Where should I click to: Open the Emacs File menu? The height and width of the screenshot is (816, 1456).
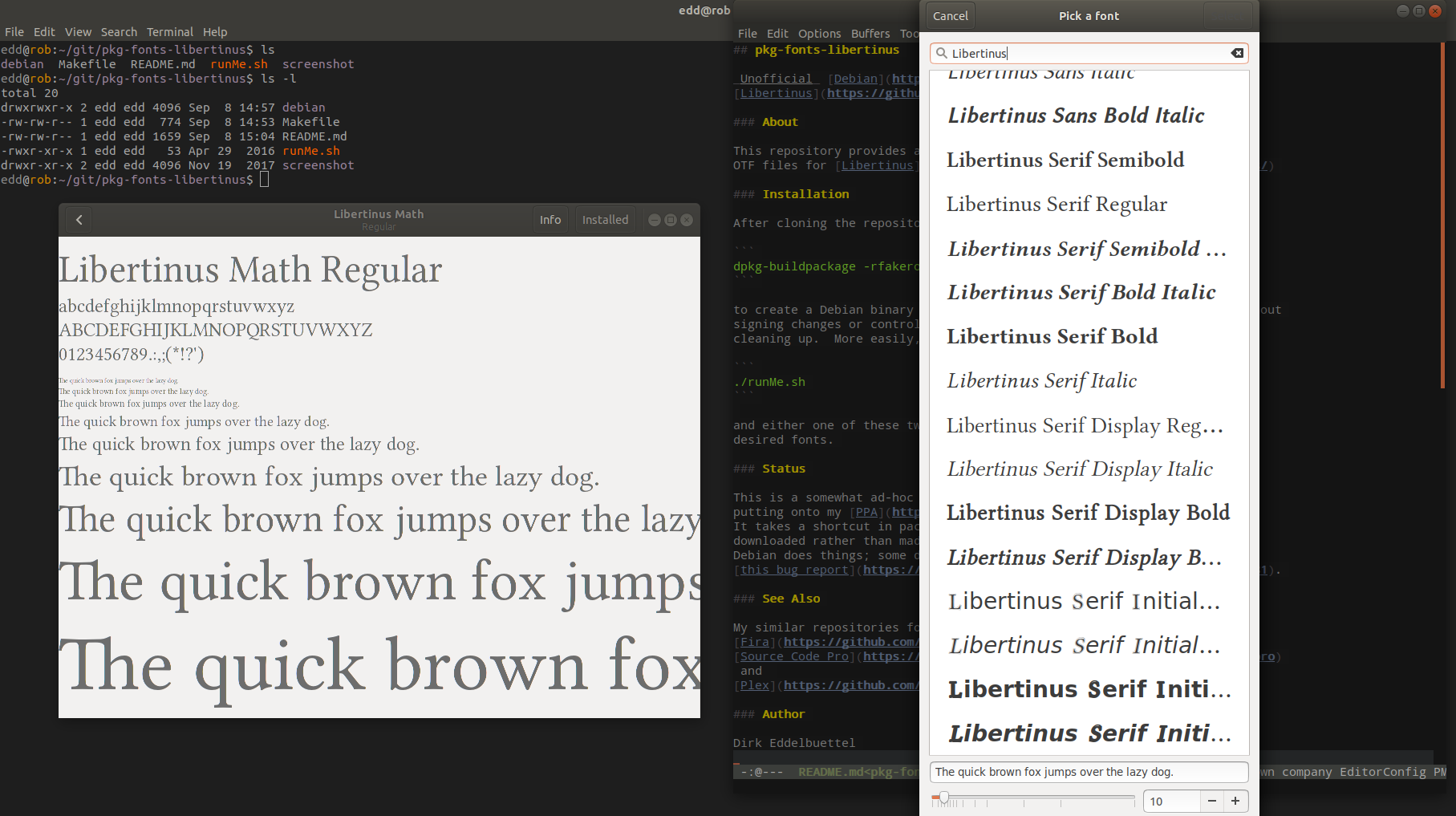coord(748,34)
